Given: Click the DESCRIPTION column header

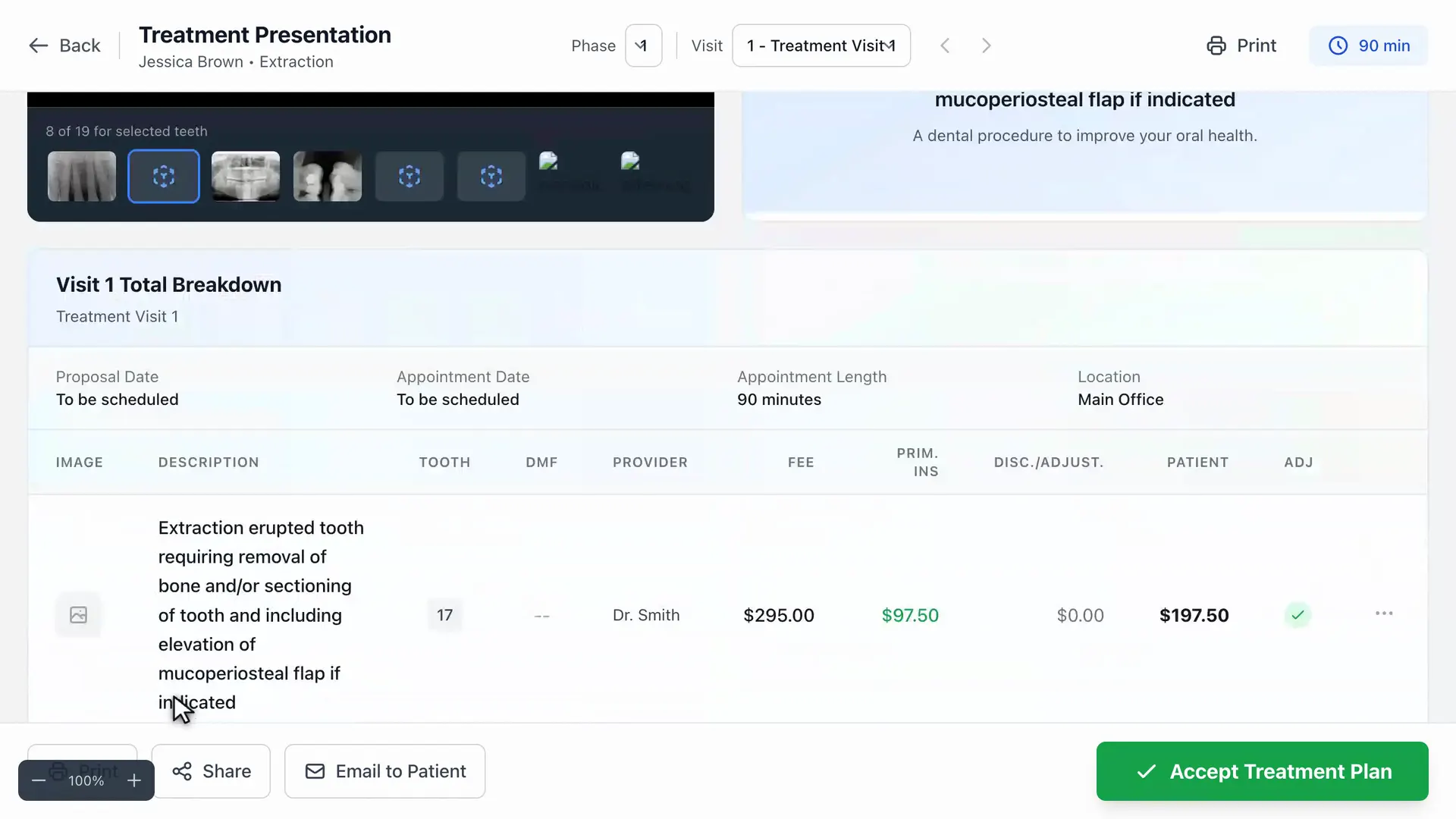Looking at the screenshot, I should tap(209, 463).
